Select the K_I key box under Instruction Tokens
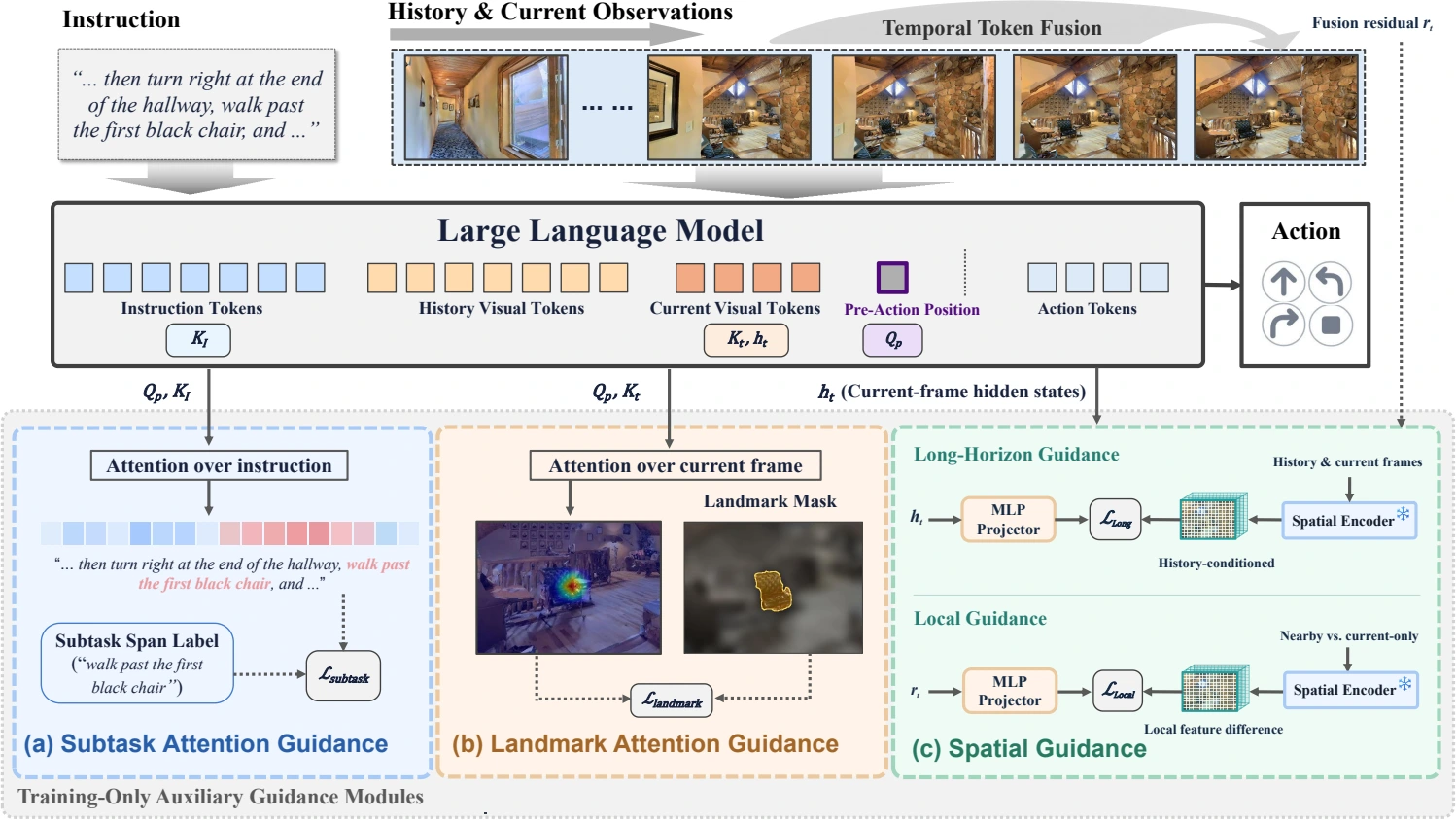 (x=198, y=339)
